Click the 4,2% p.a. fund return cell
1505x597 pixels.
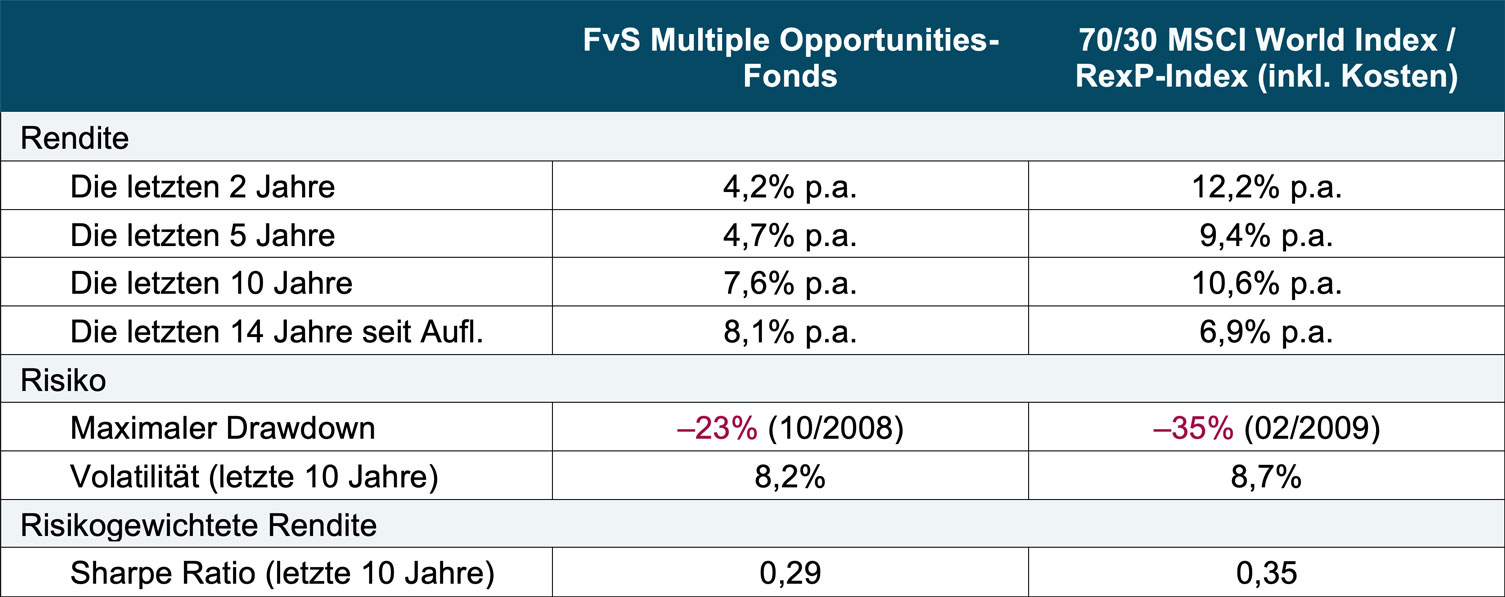pyautogui.click(x=790, y=187)
